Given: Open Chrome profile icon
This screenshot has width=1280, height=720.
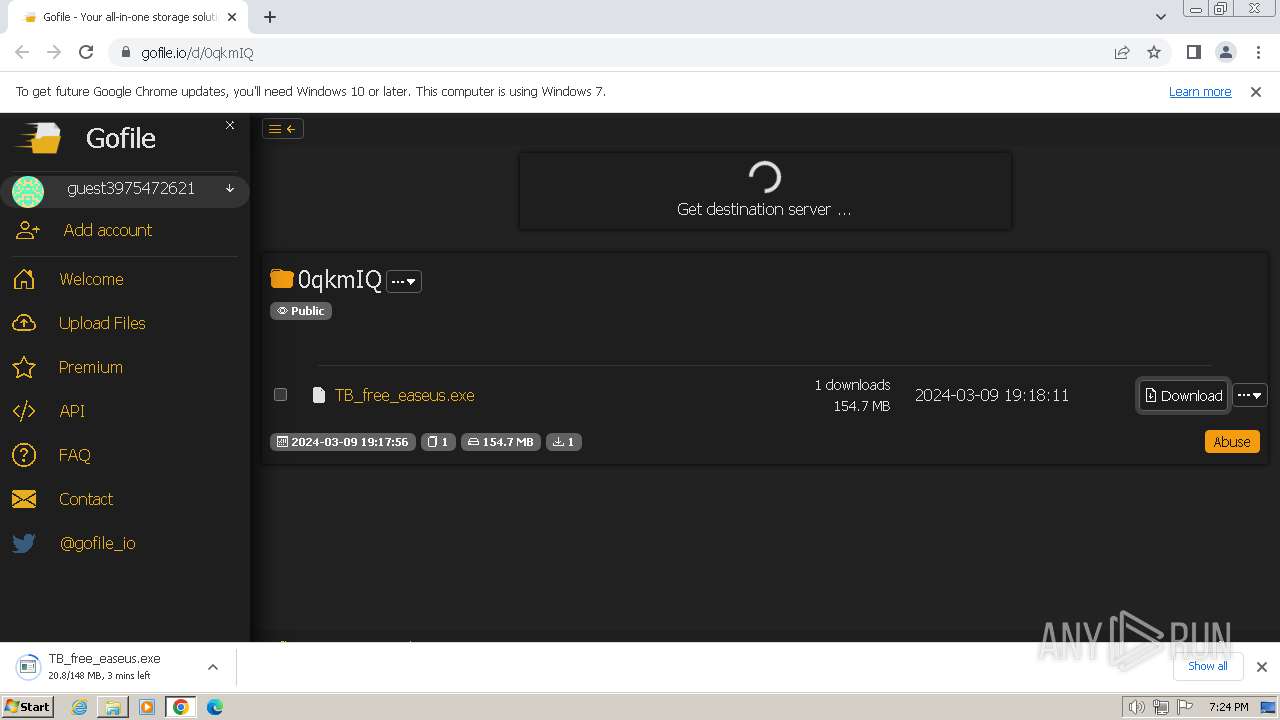Looking at the screenshot, I should 1226,52.
